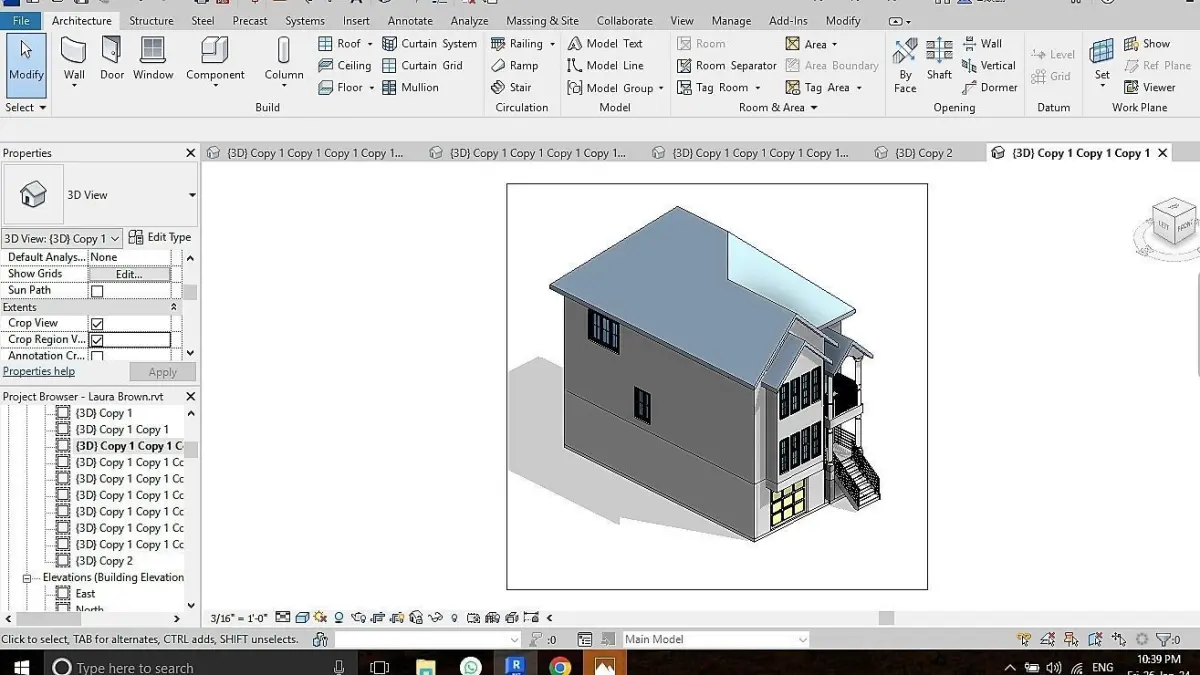Click the Show Grids Edit button
Viewport: 1200px width, 675px height.
[x=129, y=274]
